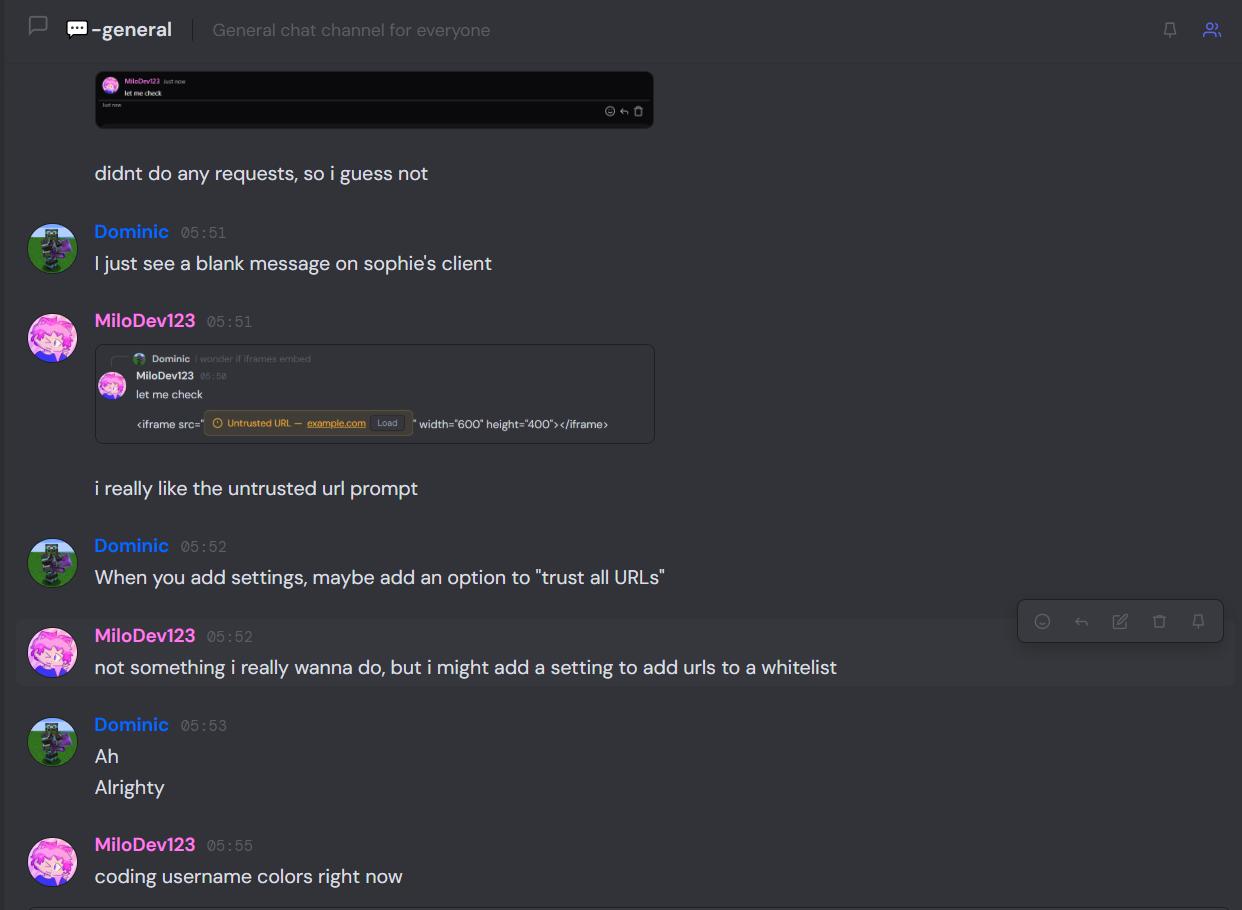This screenshot has height=910, width=1242.
Task: Open MiloDev123's avatar on the 05:51 message
Action: (52, 338)
